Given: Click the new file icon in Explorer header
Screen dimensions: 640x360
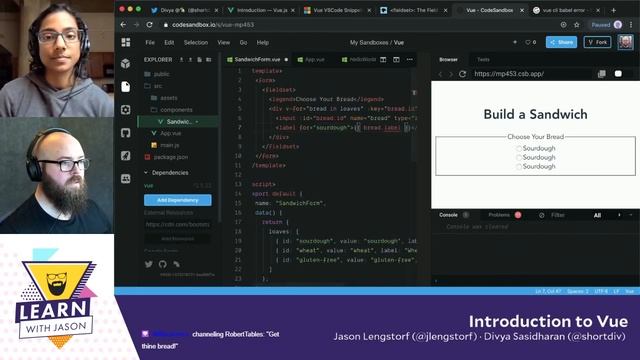Looking at the screenshot, I should click(200, 60).
